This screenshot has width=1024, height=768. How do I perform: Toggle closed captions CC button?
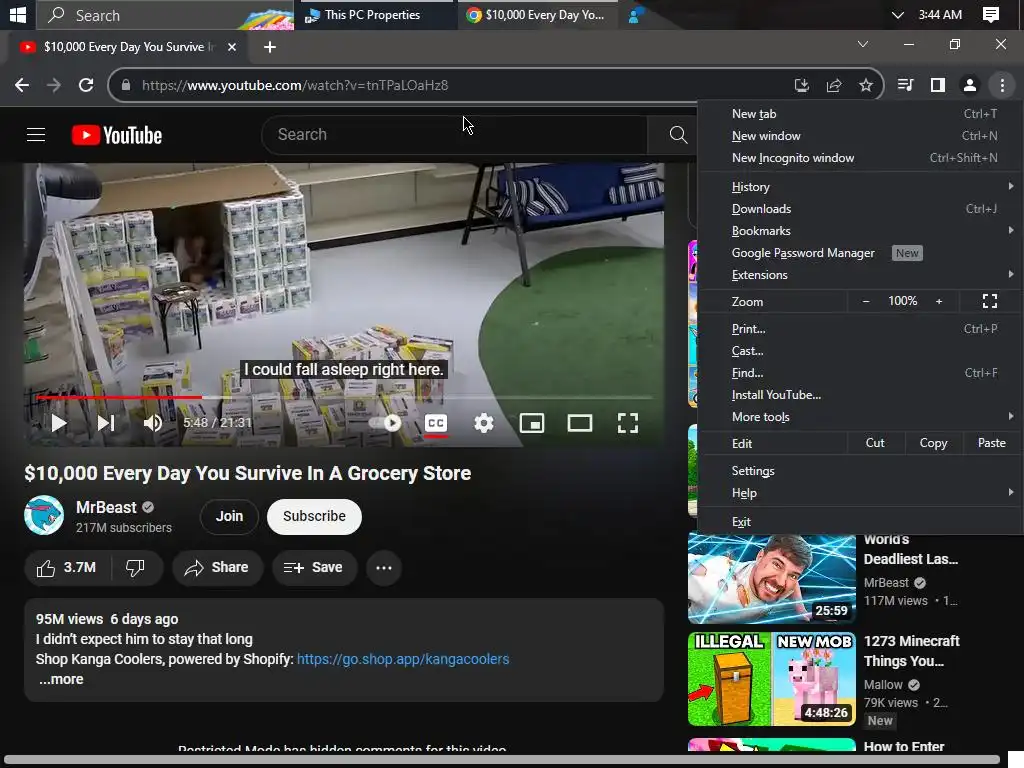coord(436,423)
